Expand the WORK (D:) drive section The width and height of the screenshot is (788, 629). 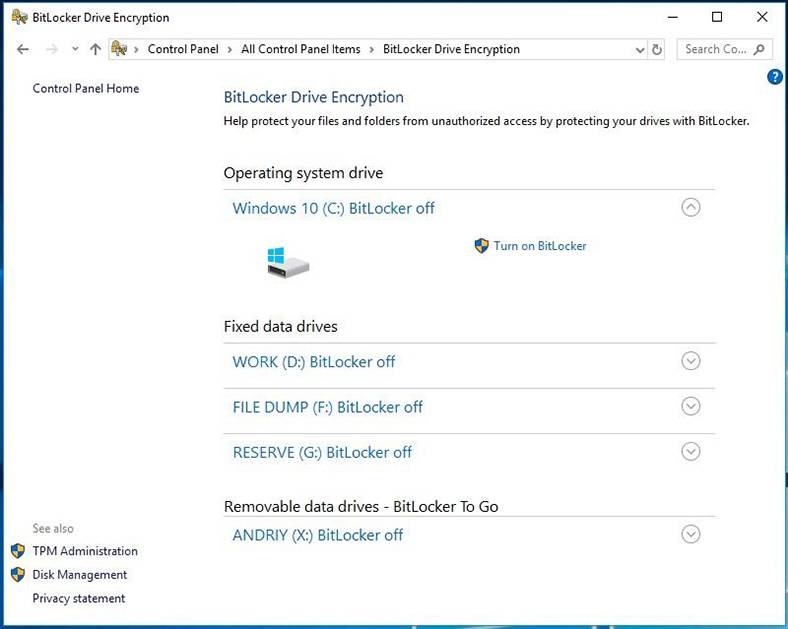691,361
